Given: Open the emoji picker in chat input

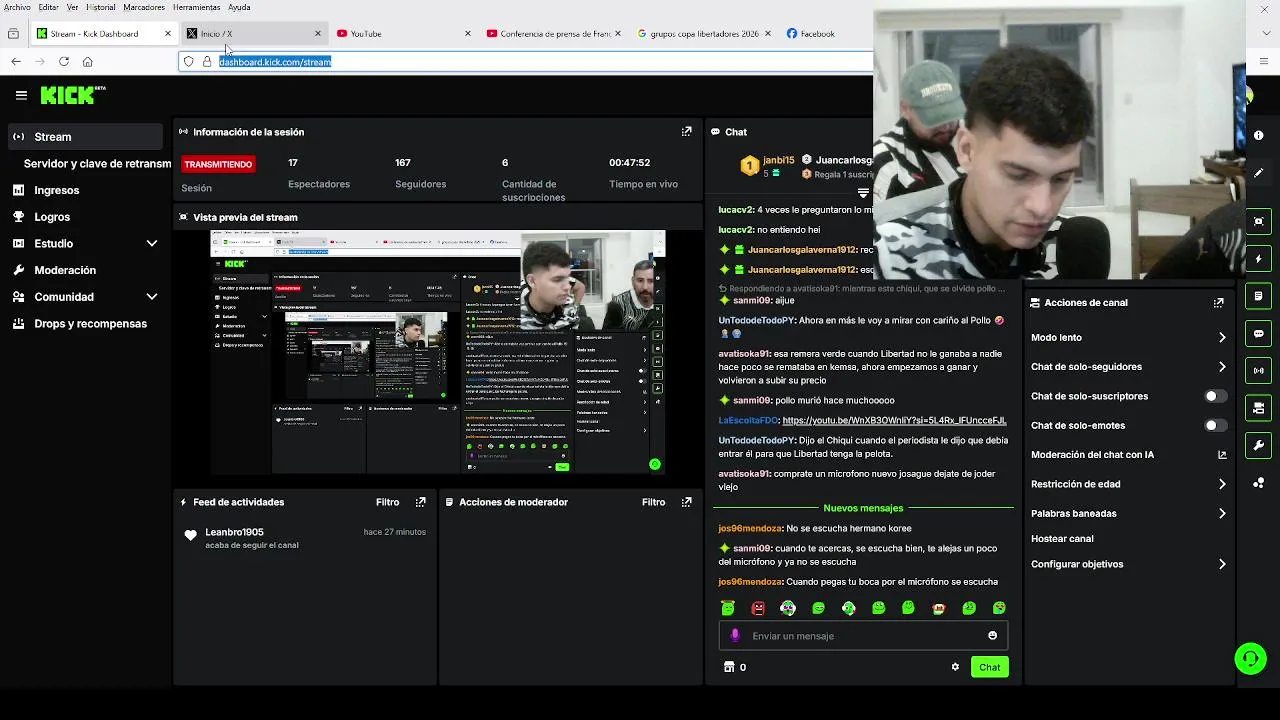Looking at the screenshot, I should [x=992, y=635].
